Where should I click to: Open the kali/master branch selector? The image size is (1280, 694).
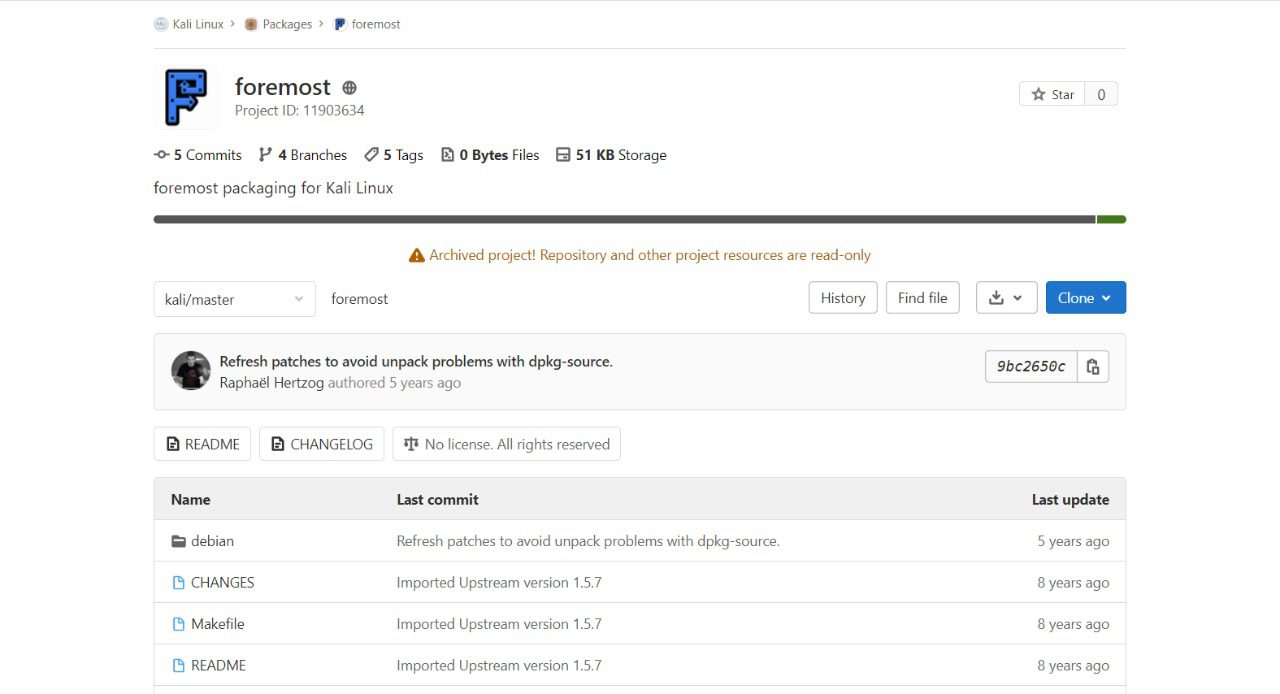click(x=234, y=299)
